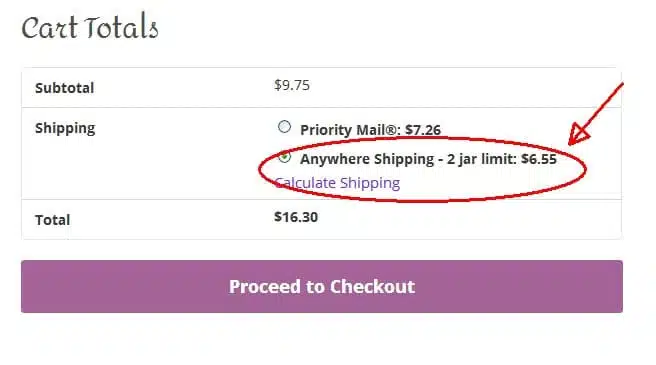
Task: Click the Subtotal row label
Action: tap(64, 88)
